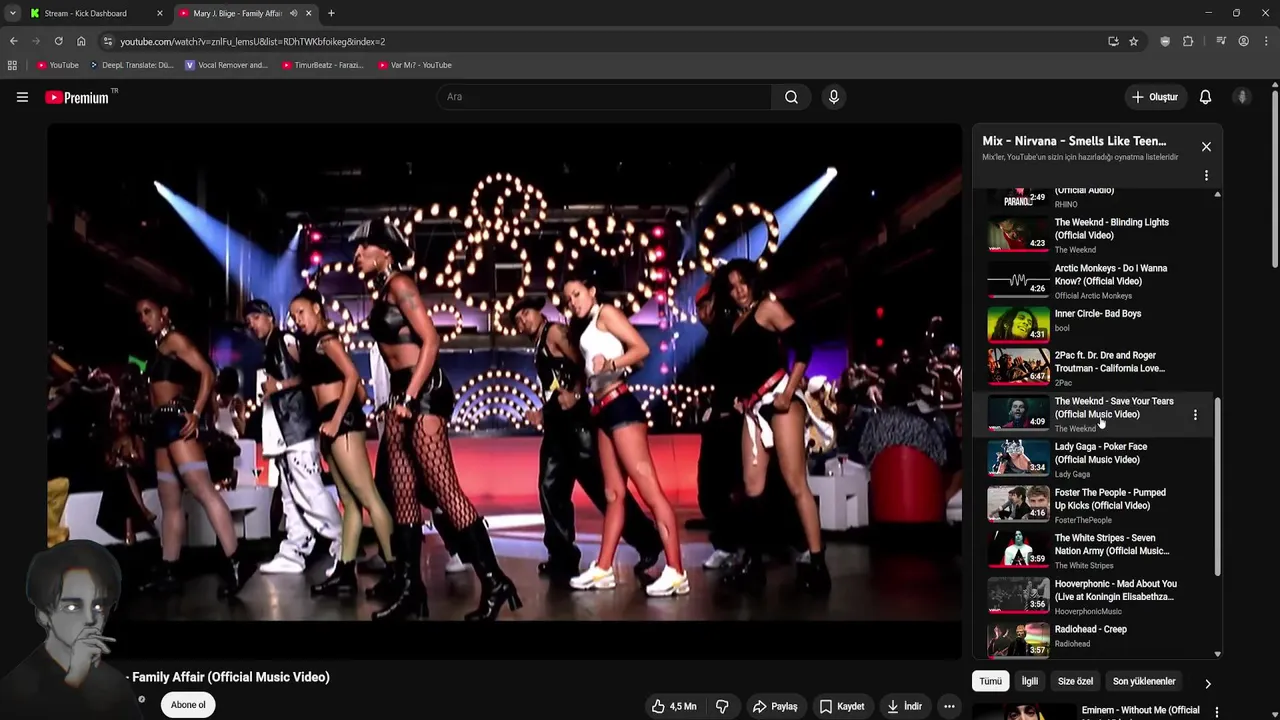
Task: Click the Family Affair video player area
Action: coord(504,391)
